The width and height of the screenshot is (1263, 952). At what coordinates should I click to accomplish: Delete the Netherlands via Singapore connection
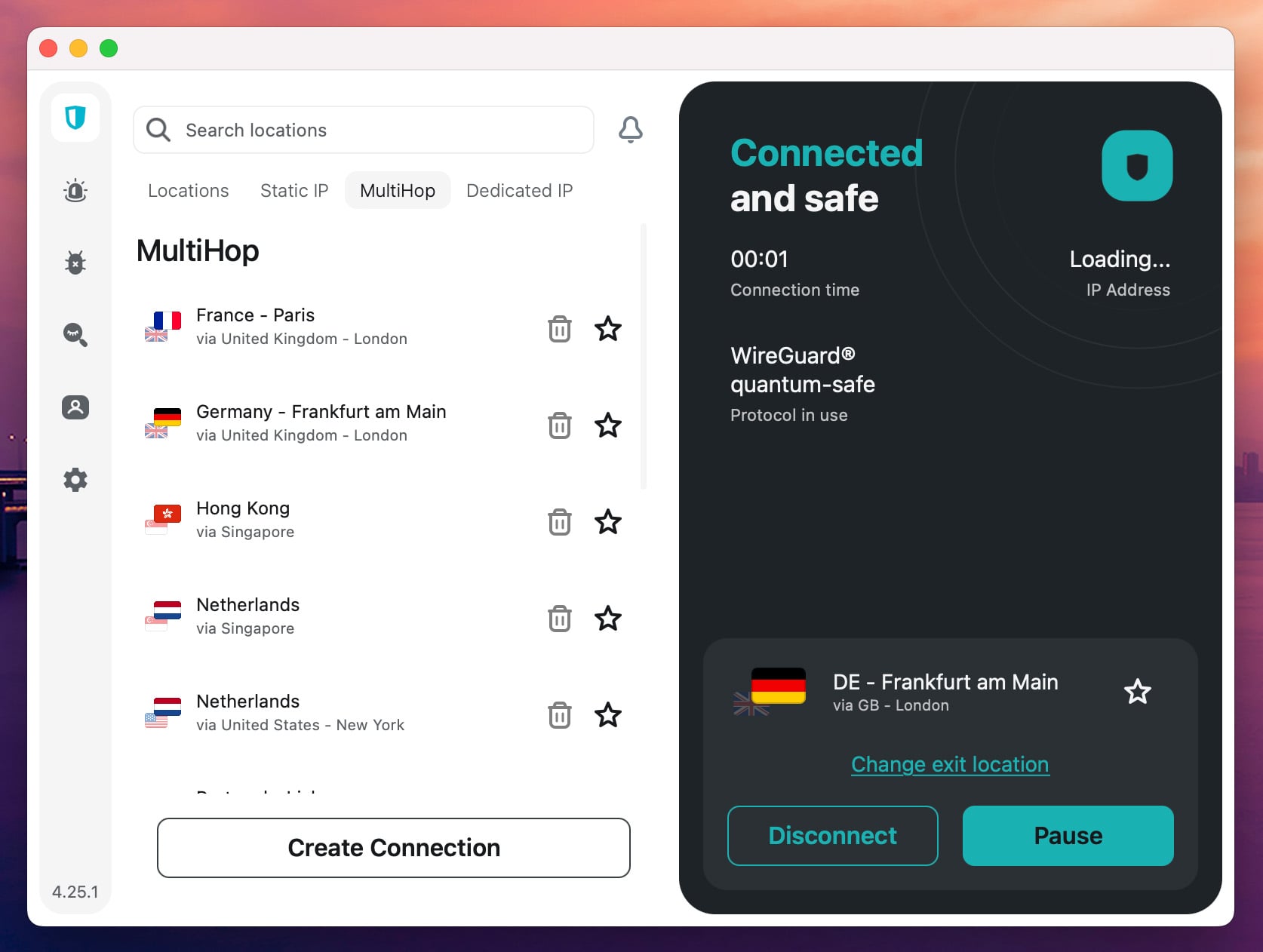point(560,619)
